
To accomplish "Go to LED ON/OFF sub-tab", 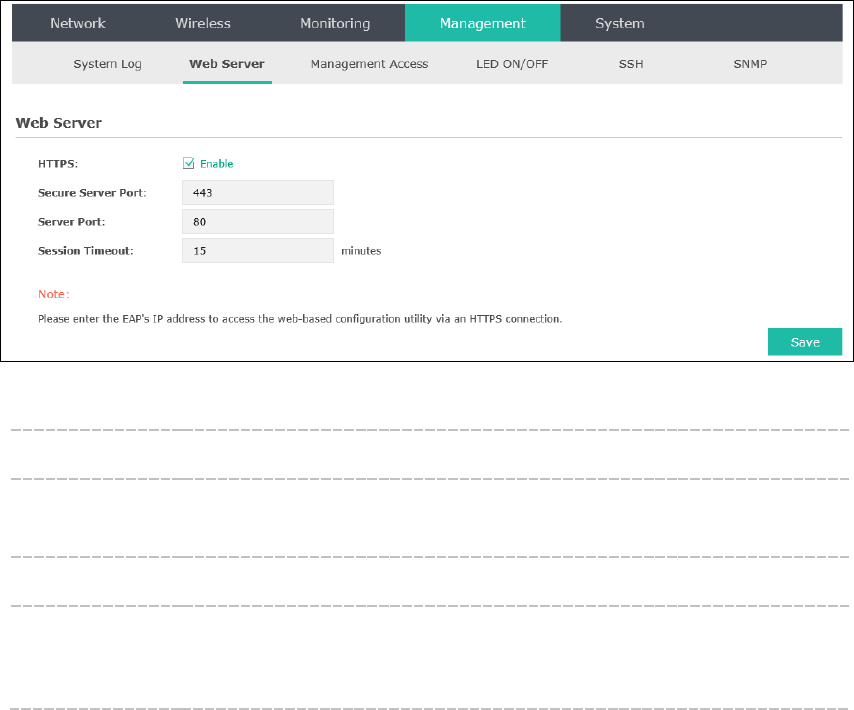I will pos(512,64).
